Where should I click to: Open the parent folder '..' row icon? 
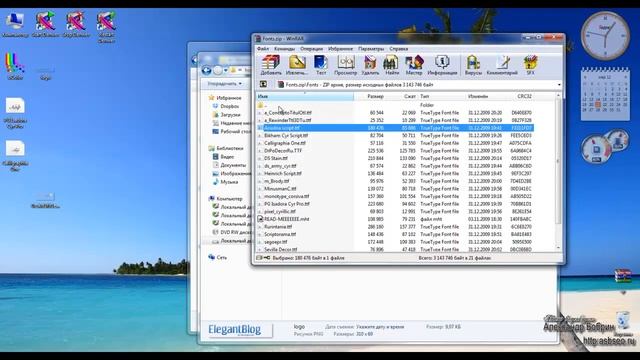260,105
